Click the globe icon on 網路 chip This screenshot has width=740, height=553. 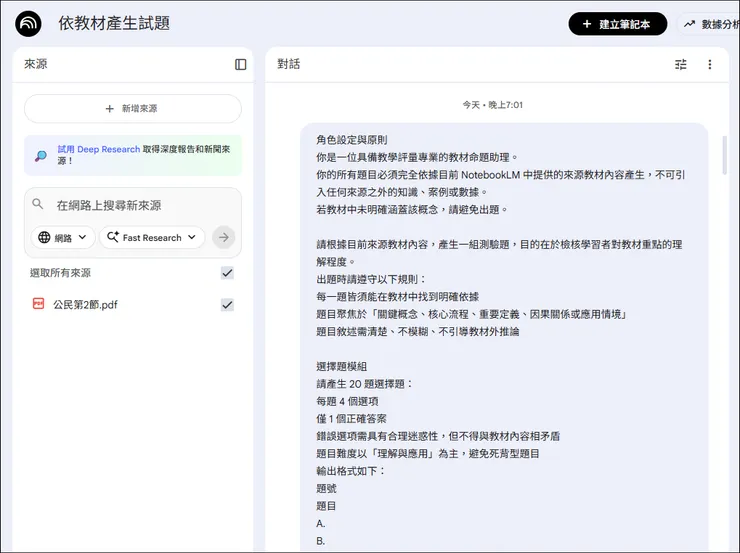point(44,237)
